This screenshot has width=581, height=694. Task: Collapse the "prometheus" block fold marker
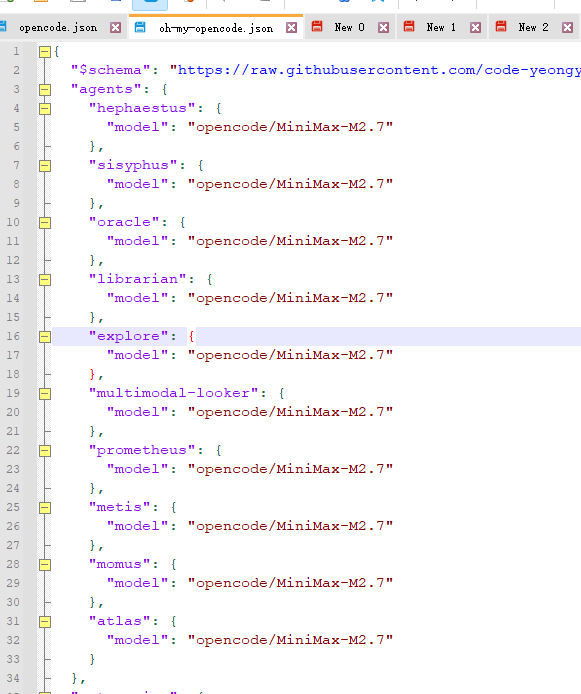tap(45, 451)
